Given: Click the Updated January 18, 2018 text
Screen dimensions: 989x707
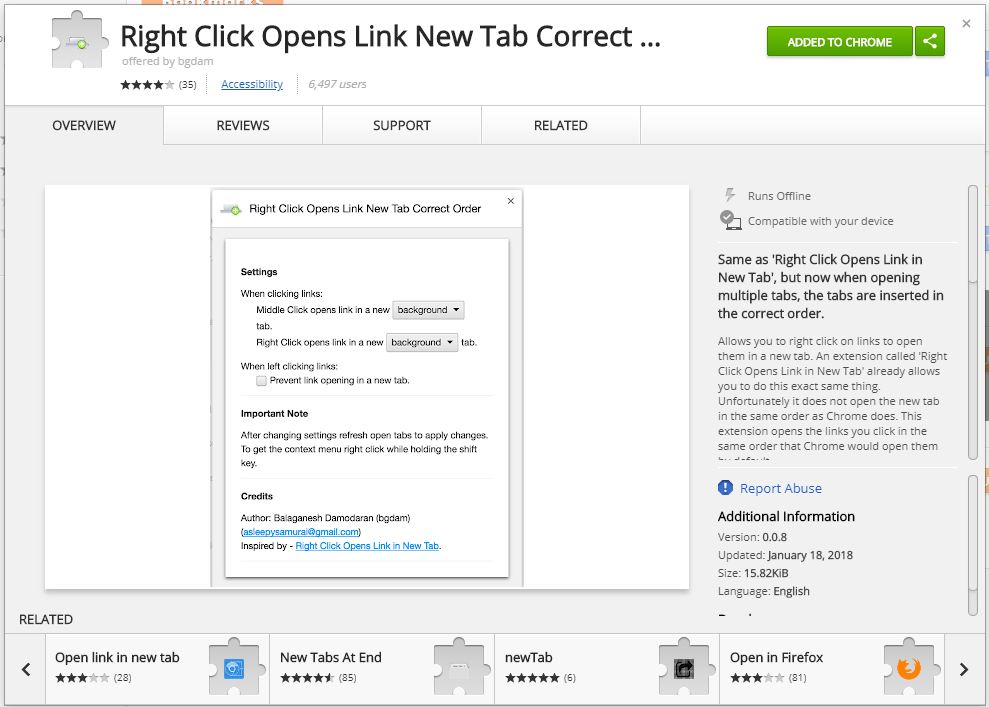Looking at the screenshot, I should 785,555.
